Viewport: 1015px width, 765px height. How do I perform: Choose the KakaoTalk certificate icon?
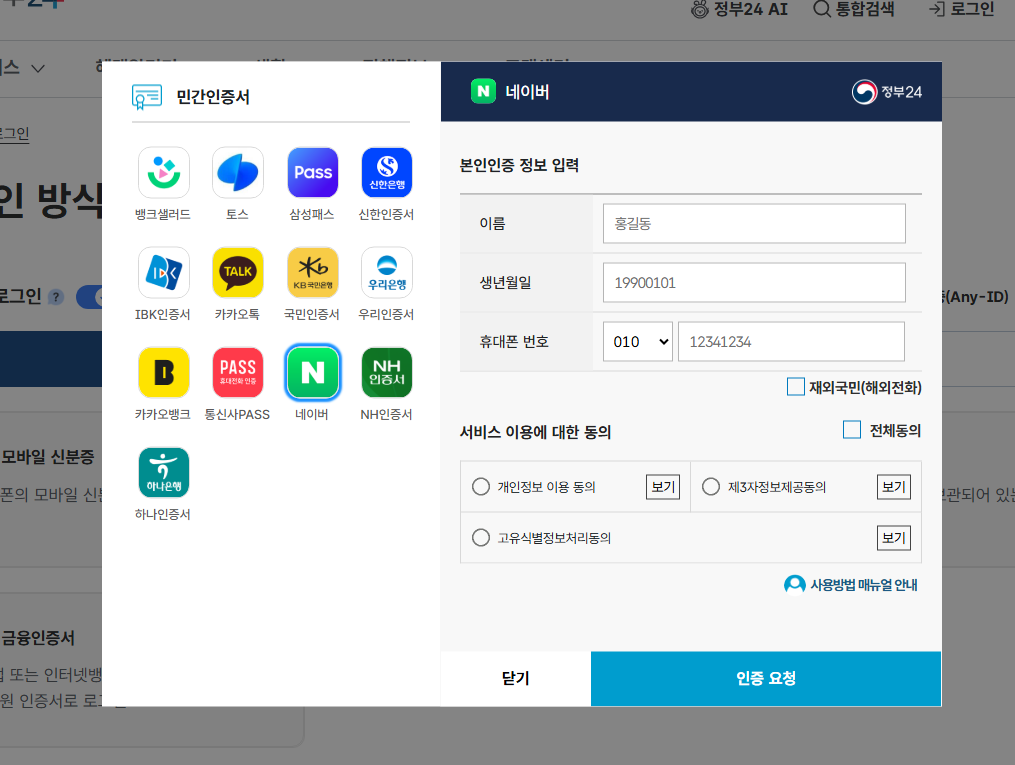coord(238,272)
